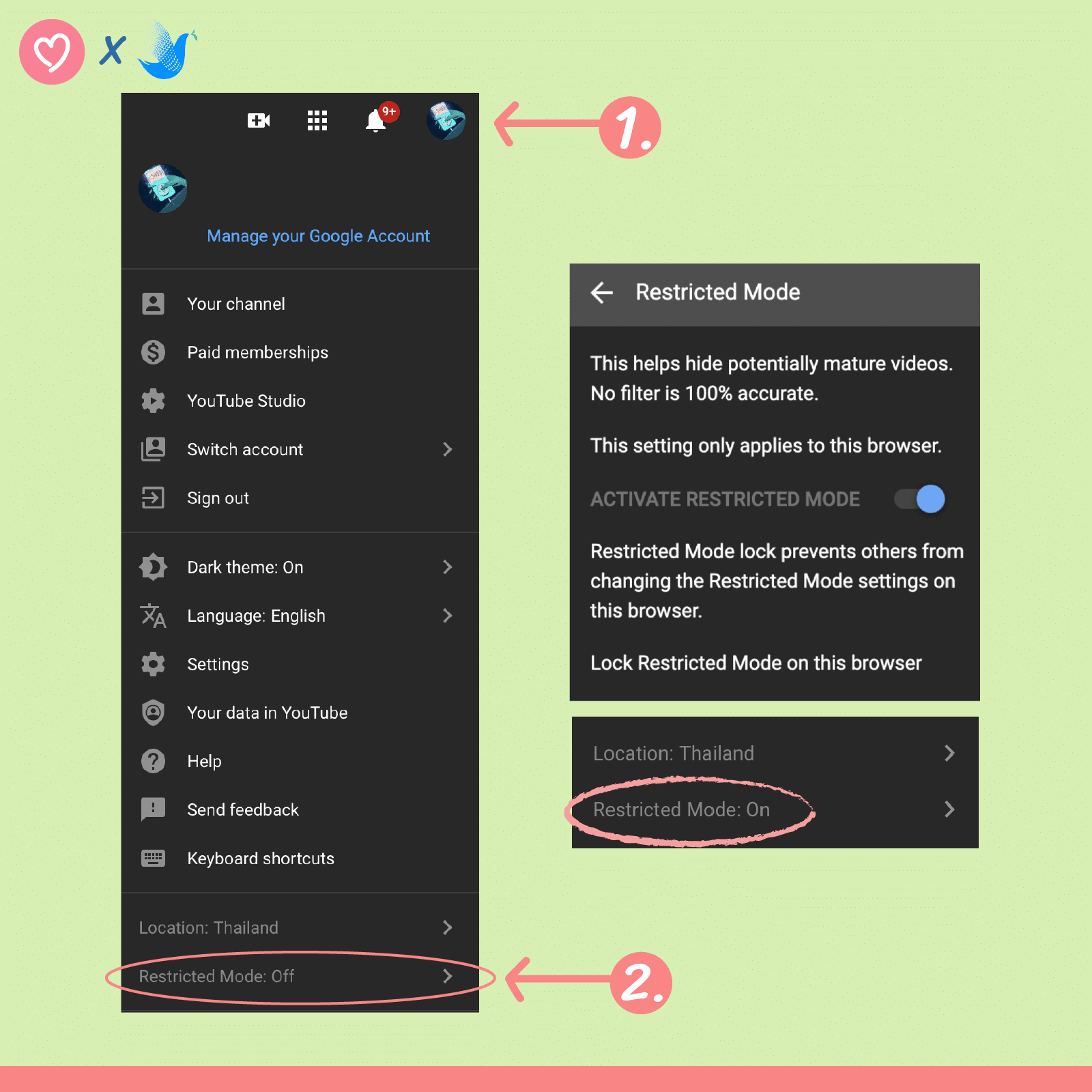
Task: Expand Restricted Mode: On chevron
Action: coord(949,809)
